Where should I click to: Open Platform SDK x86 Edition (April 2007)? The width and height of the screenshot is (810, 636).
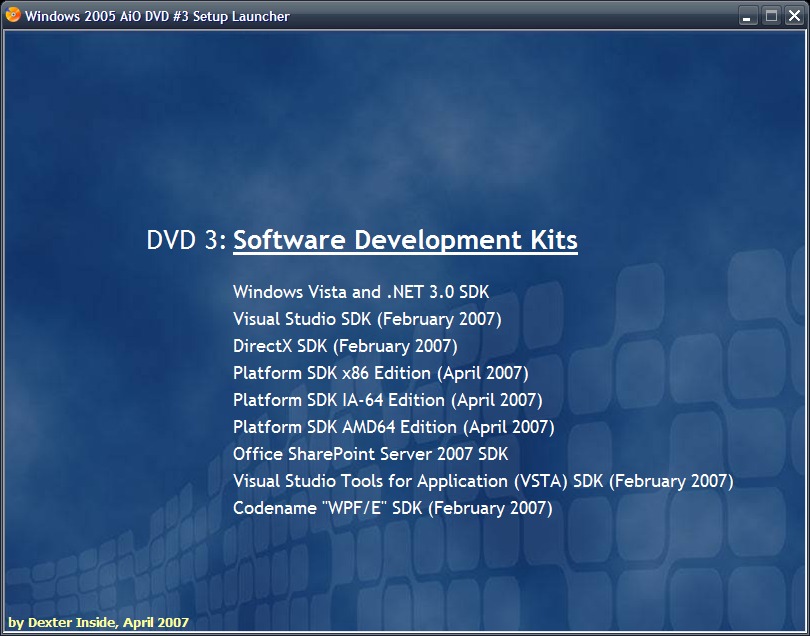[381, 373]
